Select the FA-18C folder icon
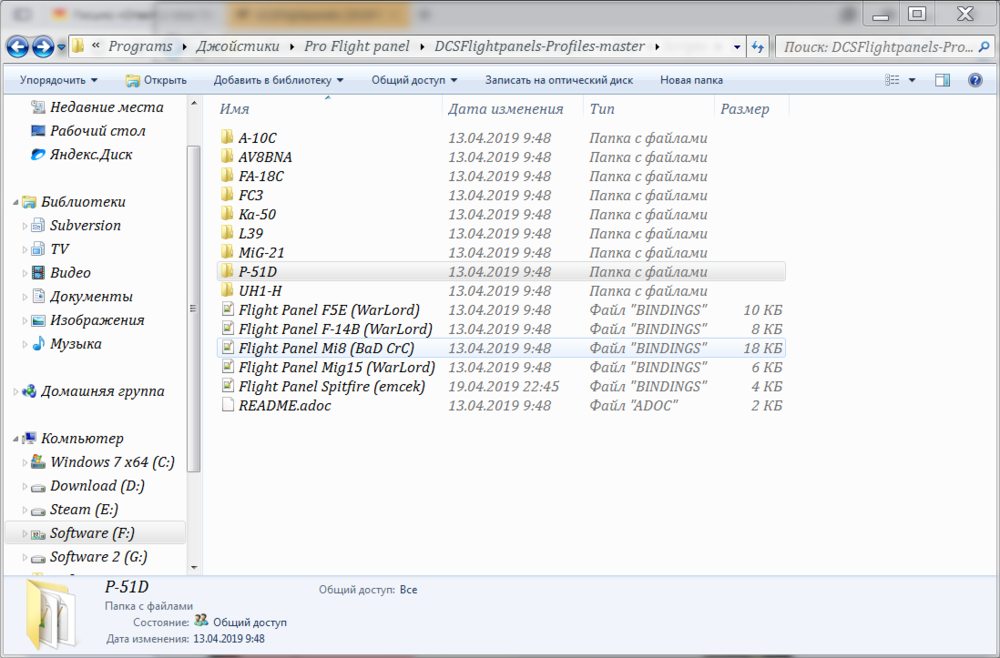The width and height of the screenshot is (1000, 658). [227, 175]
